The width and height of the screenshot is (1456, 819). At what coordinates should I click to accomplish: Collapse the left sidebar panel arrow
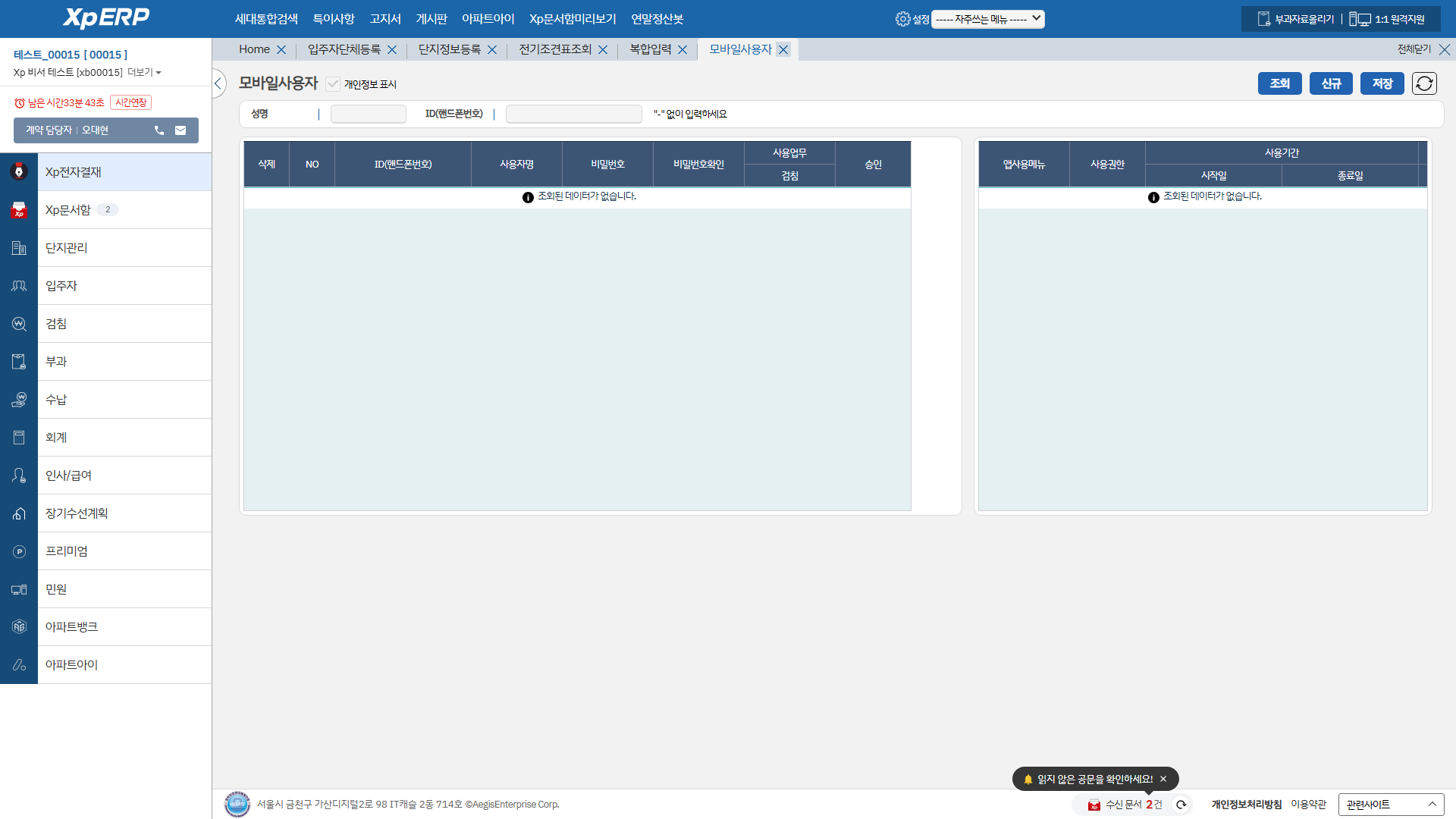218,83
